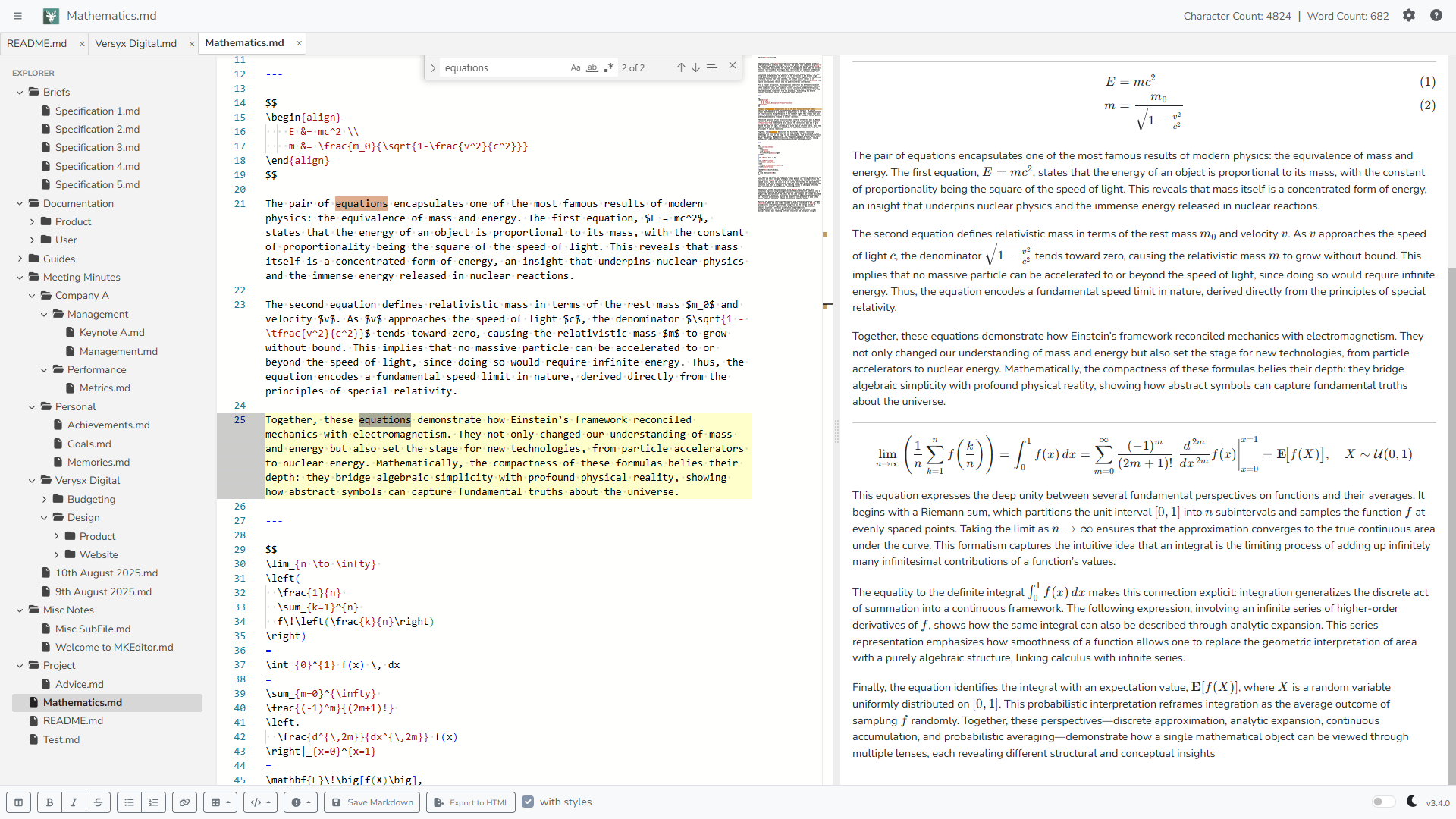The height and width of the screenshot is (819, 1456).
Task: Collapse the Management folder
Action: pyautogui.click(x=44, y=315)
